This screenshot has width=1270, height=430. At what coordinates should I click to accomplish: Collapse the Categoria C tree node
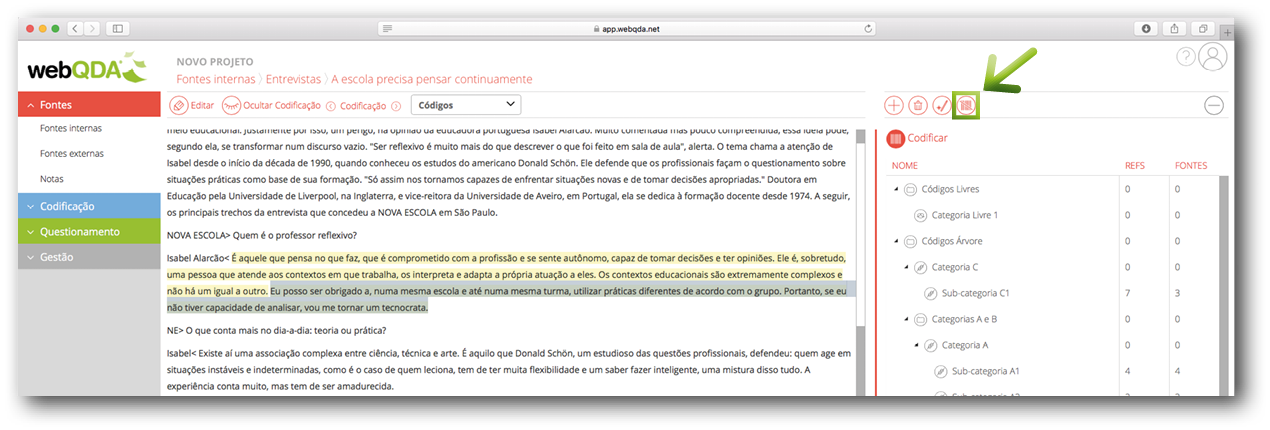[x=906, y=267]
